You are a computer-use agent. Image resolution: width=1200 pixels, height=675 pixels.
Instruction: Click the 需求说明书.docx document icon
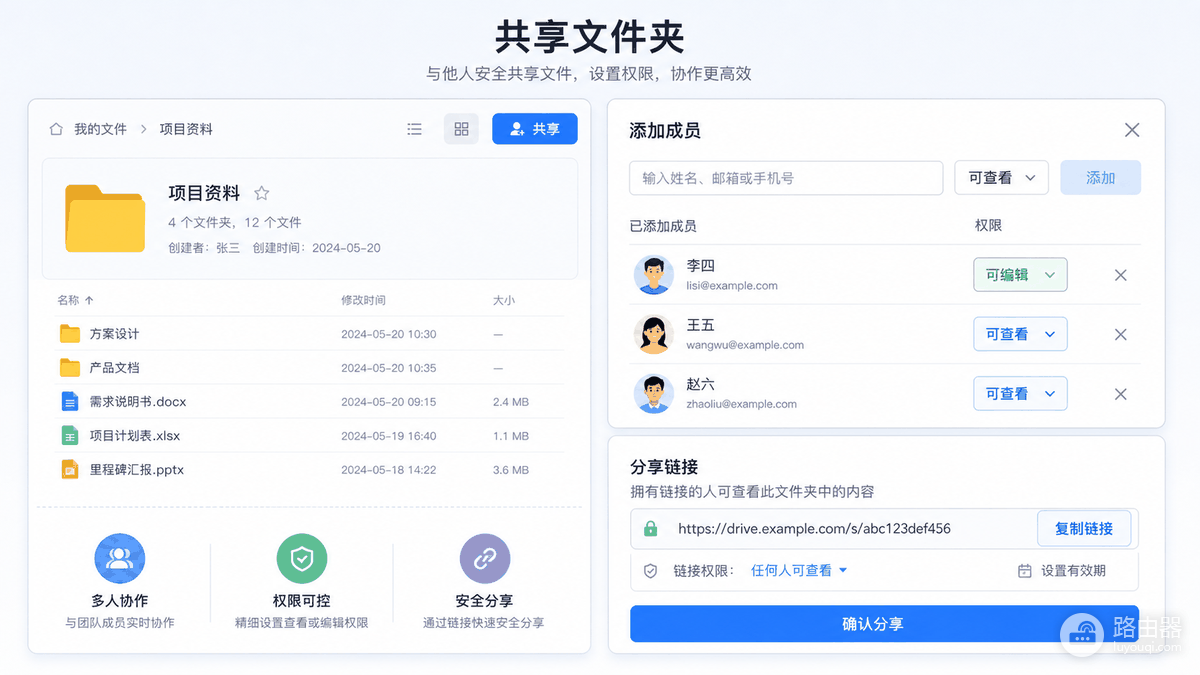pos(69,401)
